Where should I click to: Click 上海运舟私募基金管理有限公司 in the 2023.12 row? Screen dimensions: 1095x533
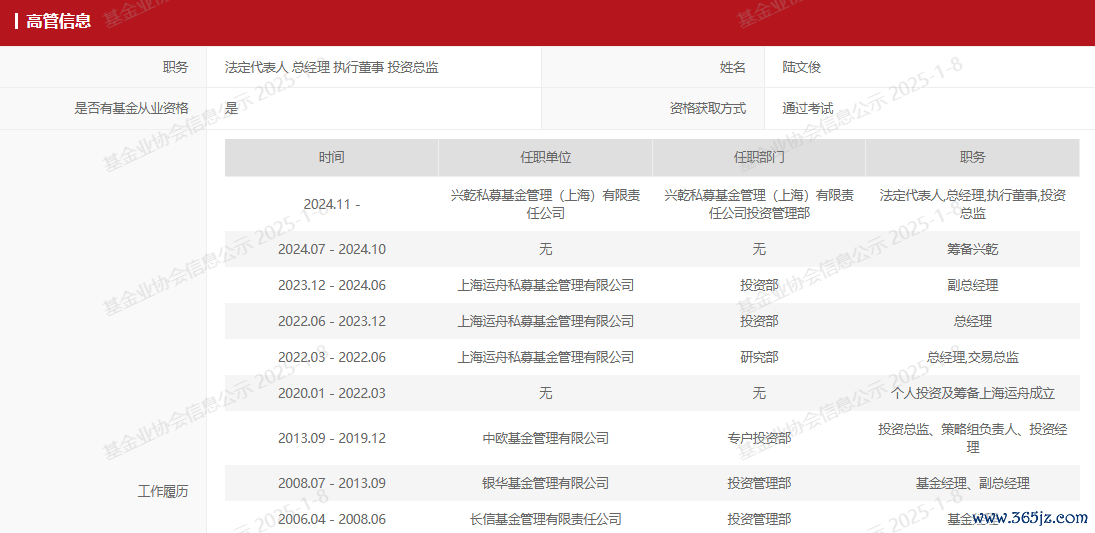545,285
